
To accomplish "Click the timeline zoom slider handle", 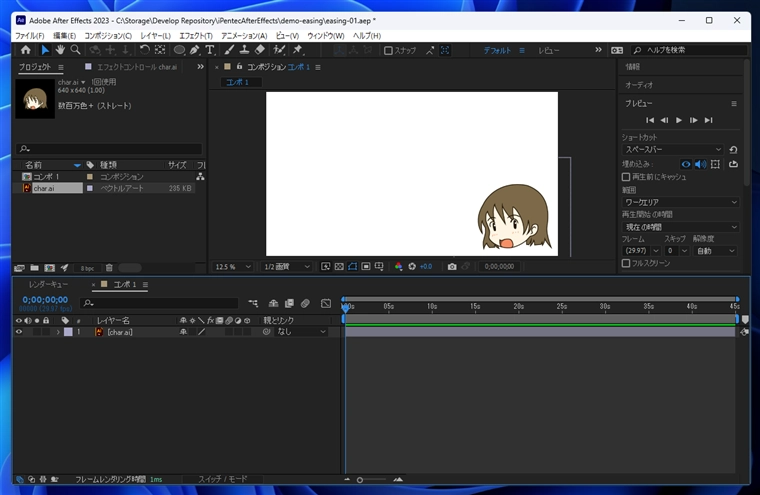I will tap(360, 480).
